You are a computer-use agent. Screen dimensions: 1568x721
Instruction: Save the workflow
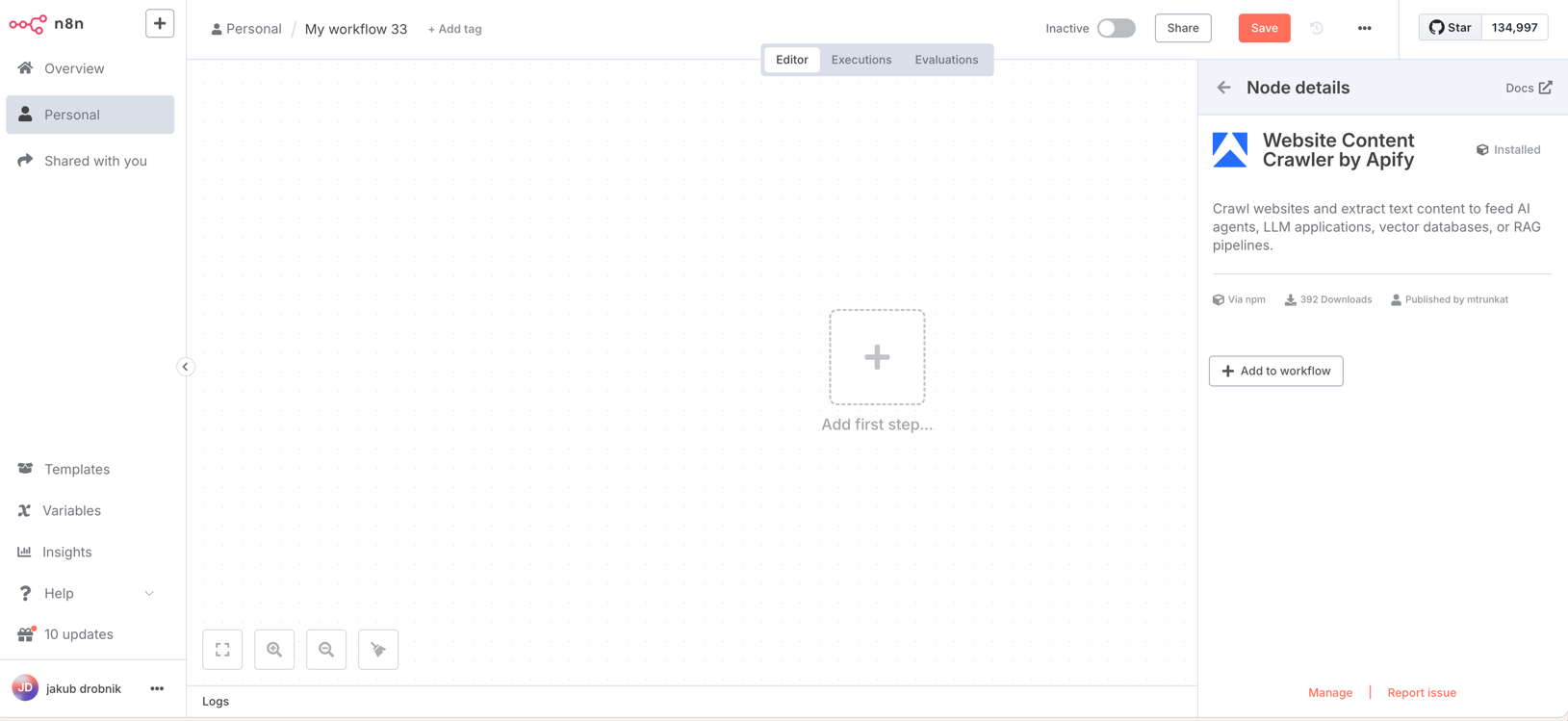point(1264,28)
